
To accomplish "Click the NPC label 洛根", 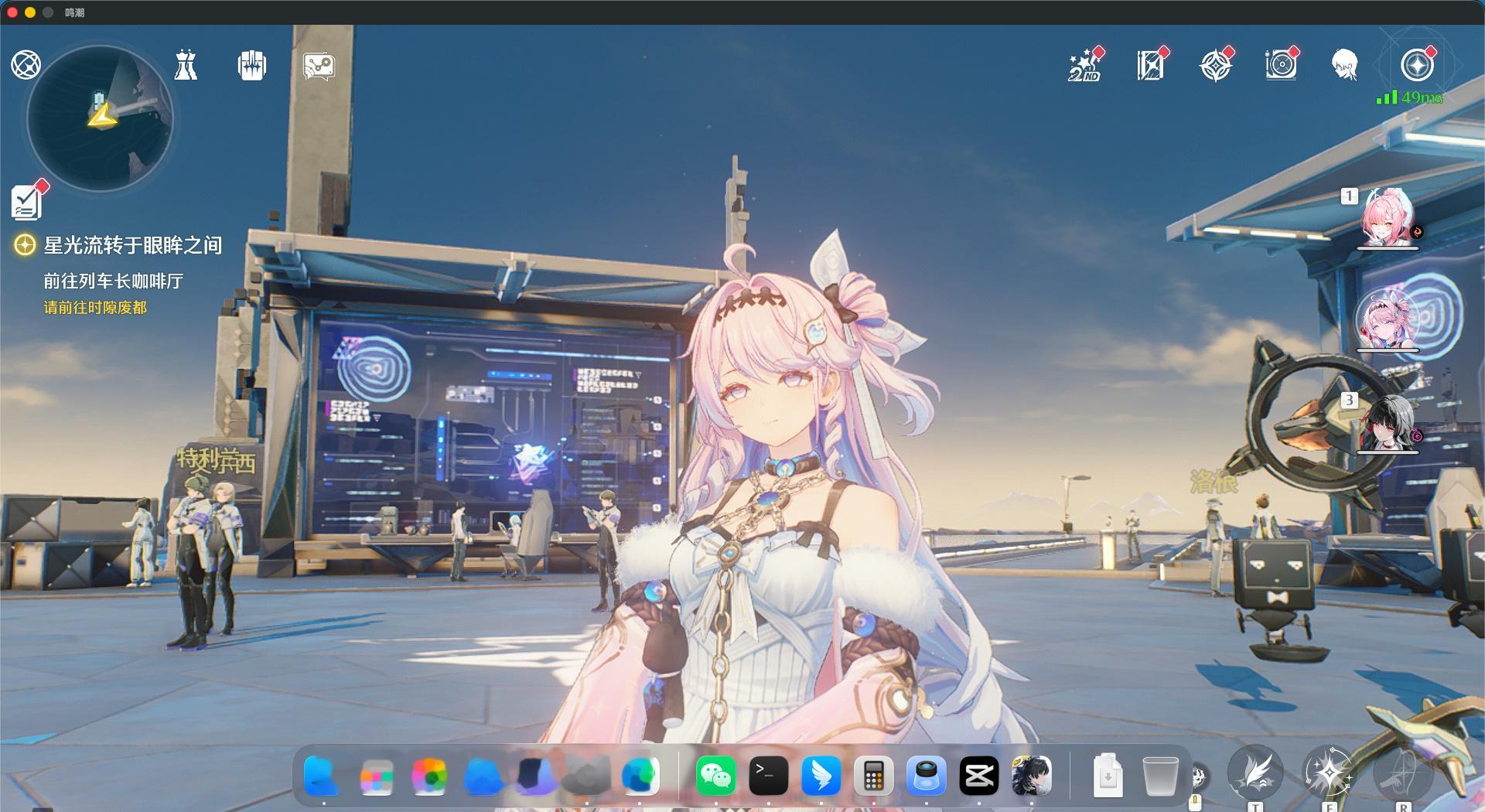I will 1214,482.
